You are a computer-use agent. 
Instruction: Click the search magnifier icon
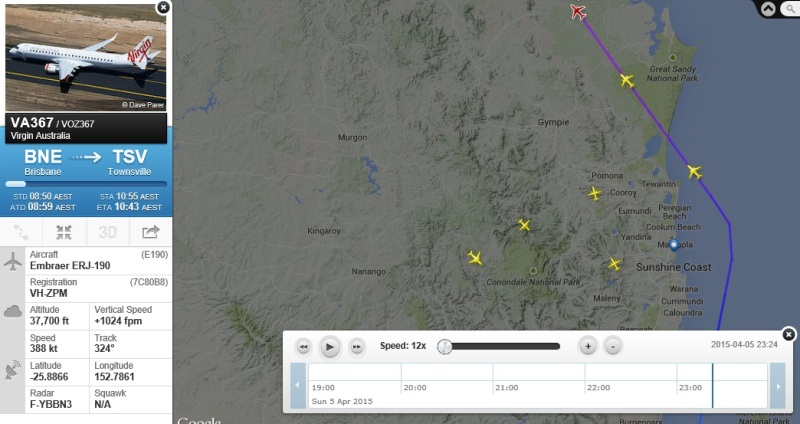(x=791, y=9)
